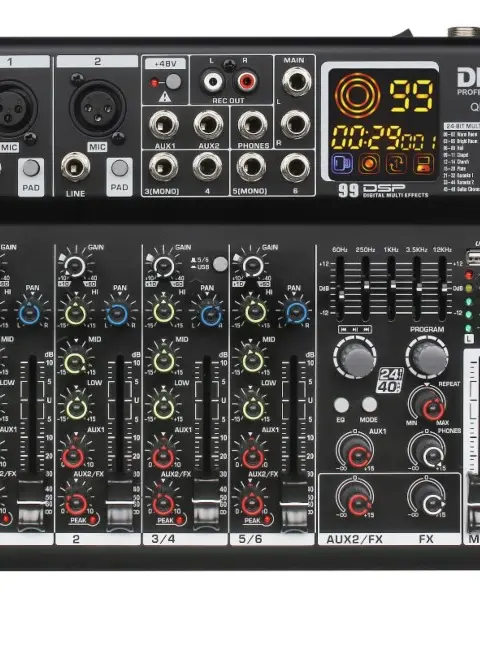Tap the repeat-one icon on the display

click(x=396, y=163)
